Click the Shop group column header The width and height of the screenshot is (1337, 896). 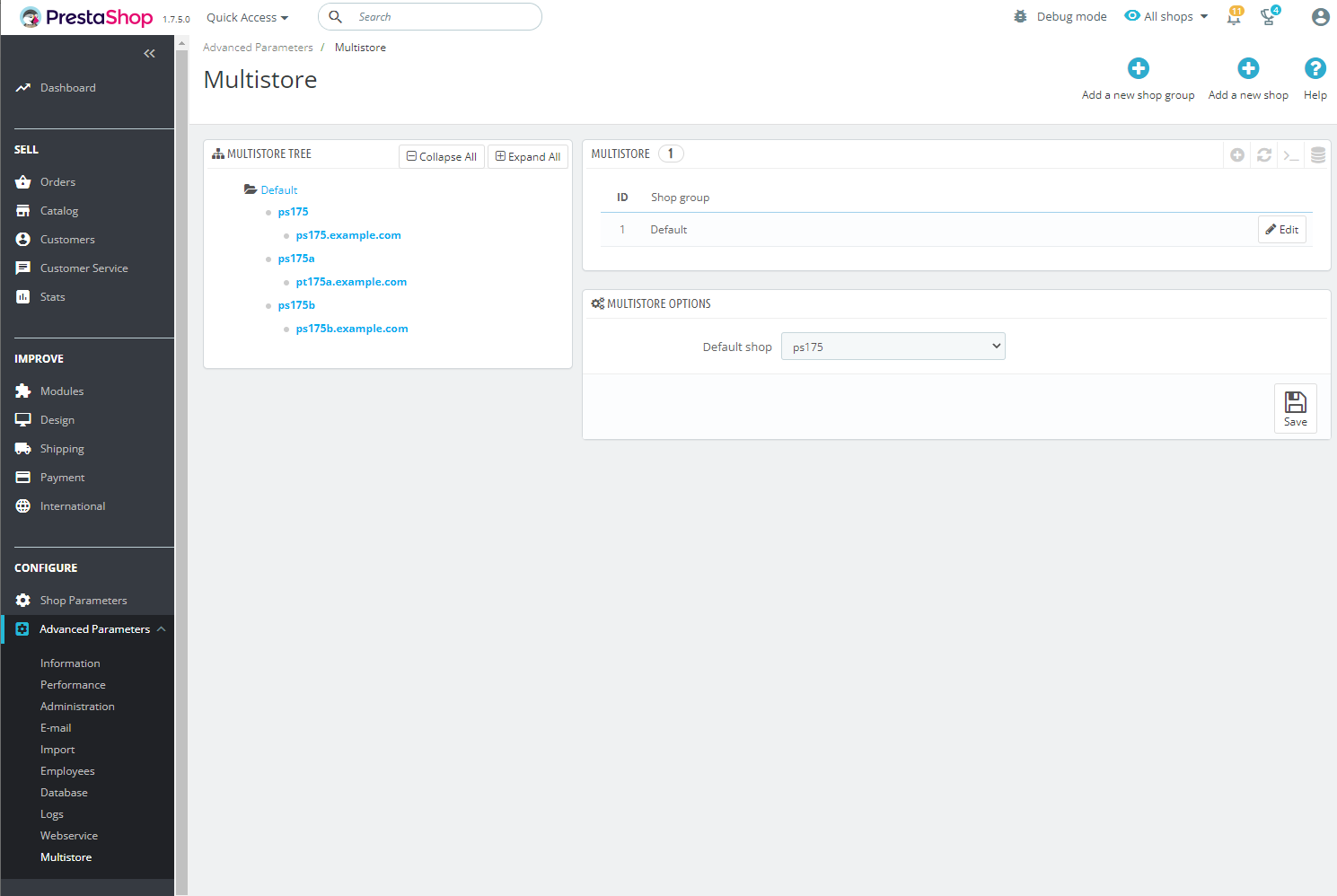click(x=680, y=198)
